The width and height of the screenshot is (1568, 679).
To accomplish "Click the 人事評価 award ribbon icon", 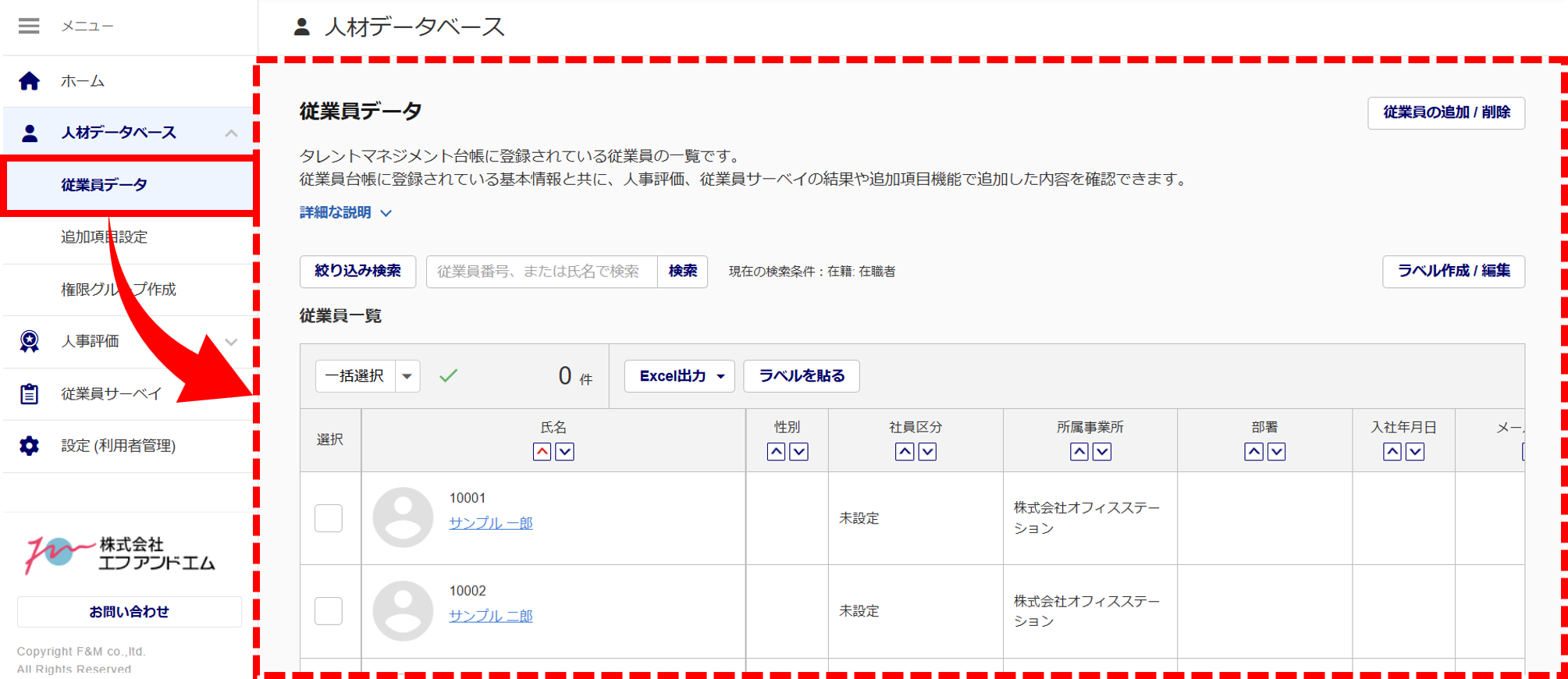I will (30, 341).
